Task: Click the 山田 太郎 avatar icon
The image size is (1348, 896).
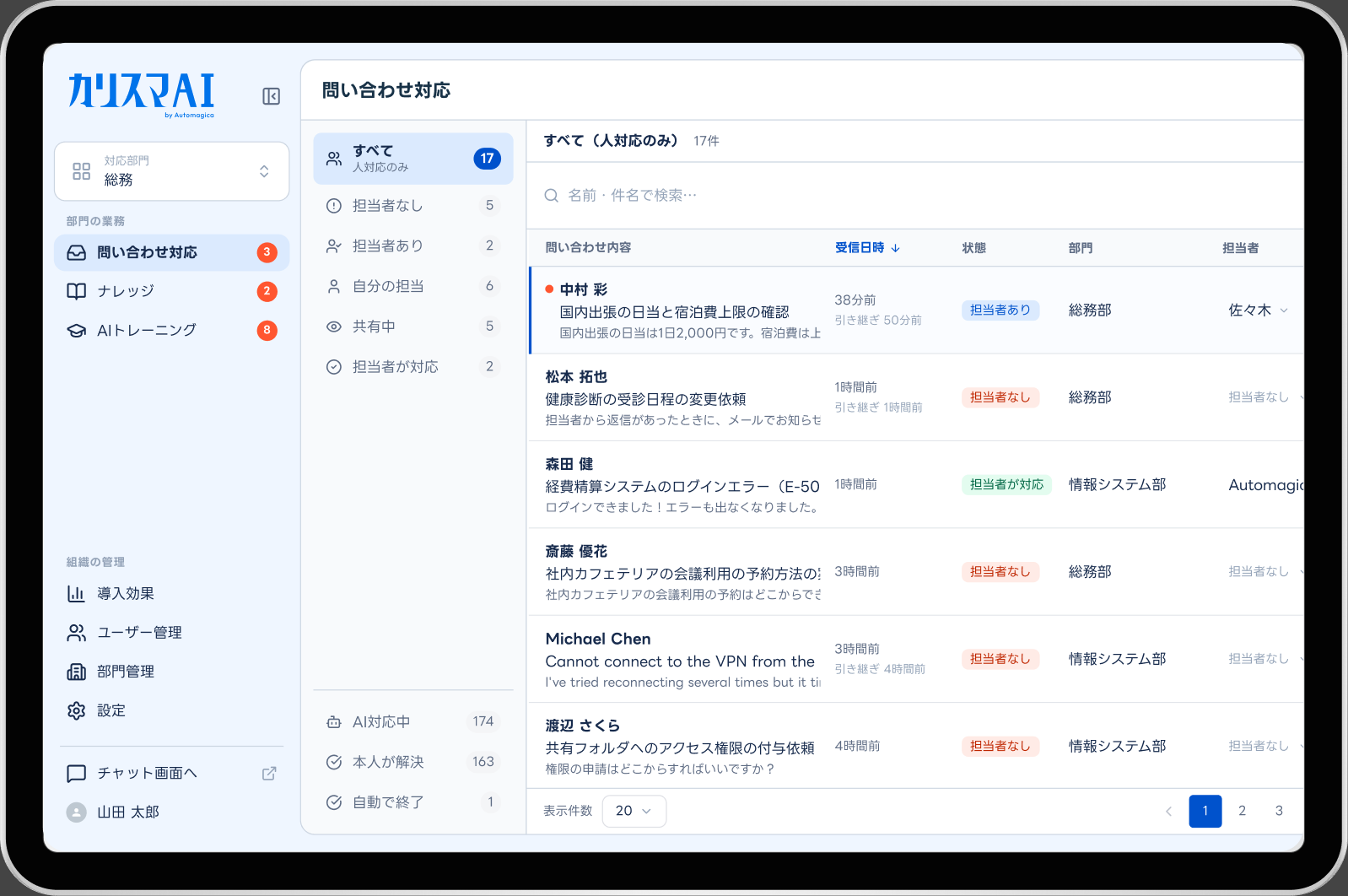Action: coord(77,812)
